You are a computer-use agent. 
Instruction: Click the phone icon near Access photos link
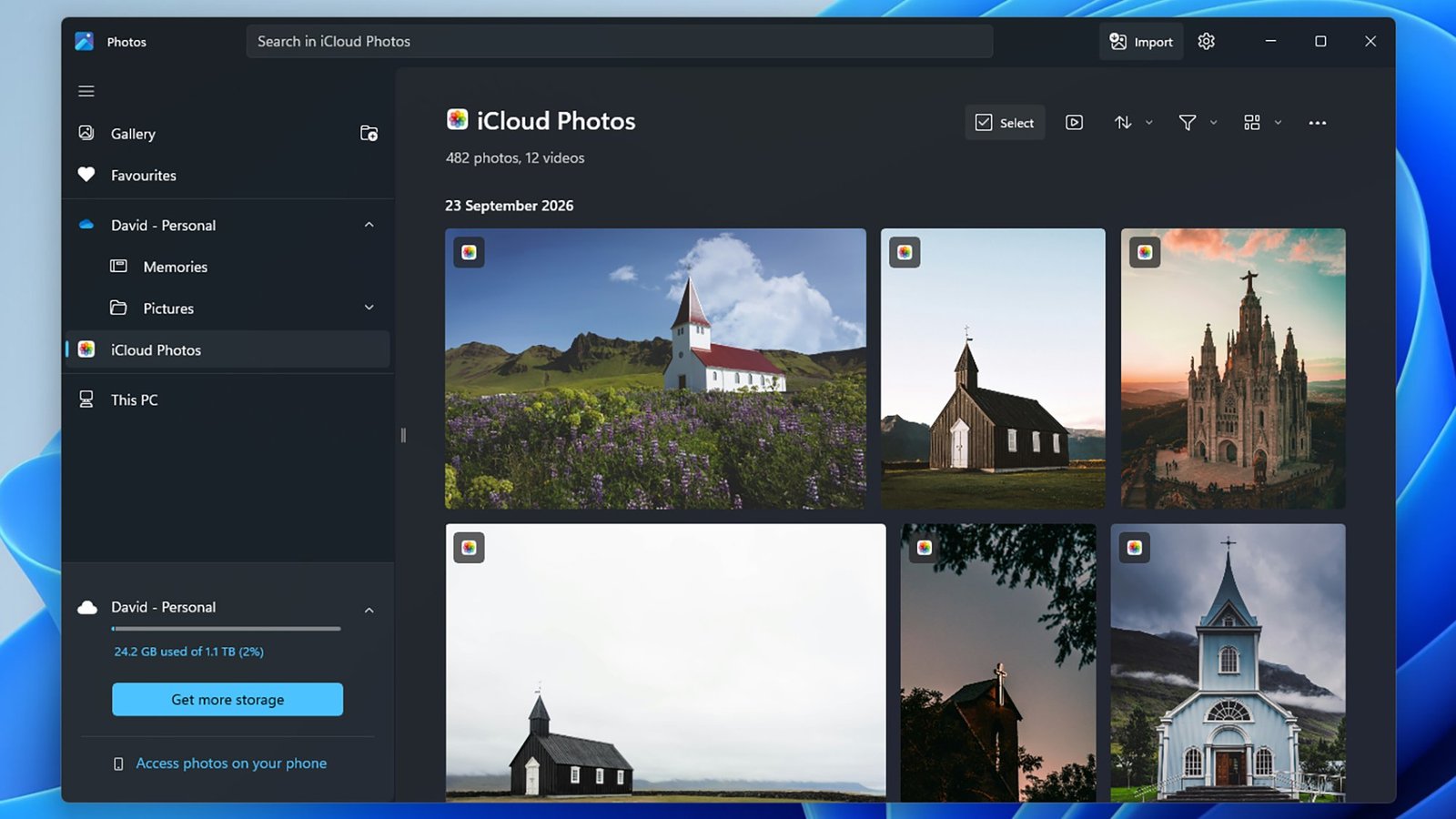pos(118,763)
